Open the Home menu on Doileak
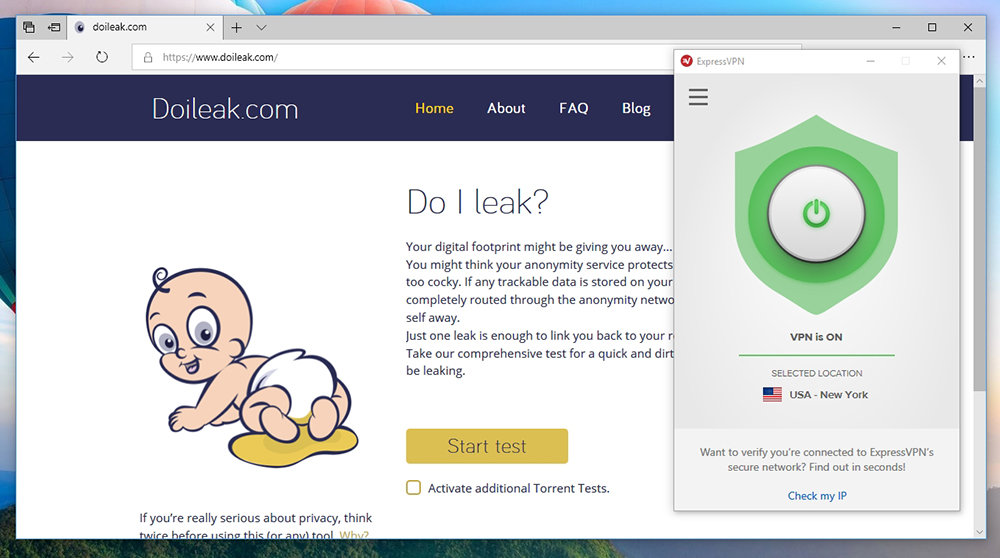 pyautogui.click(x=434, y=108)
